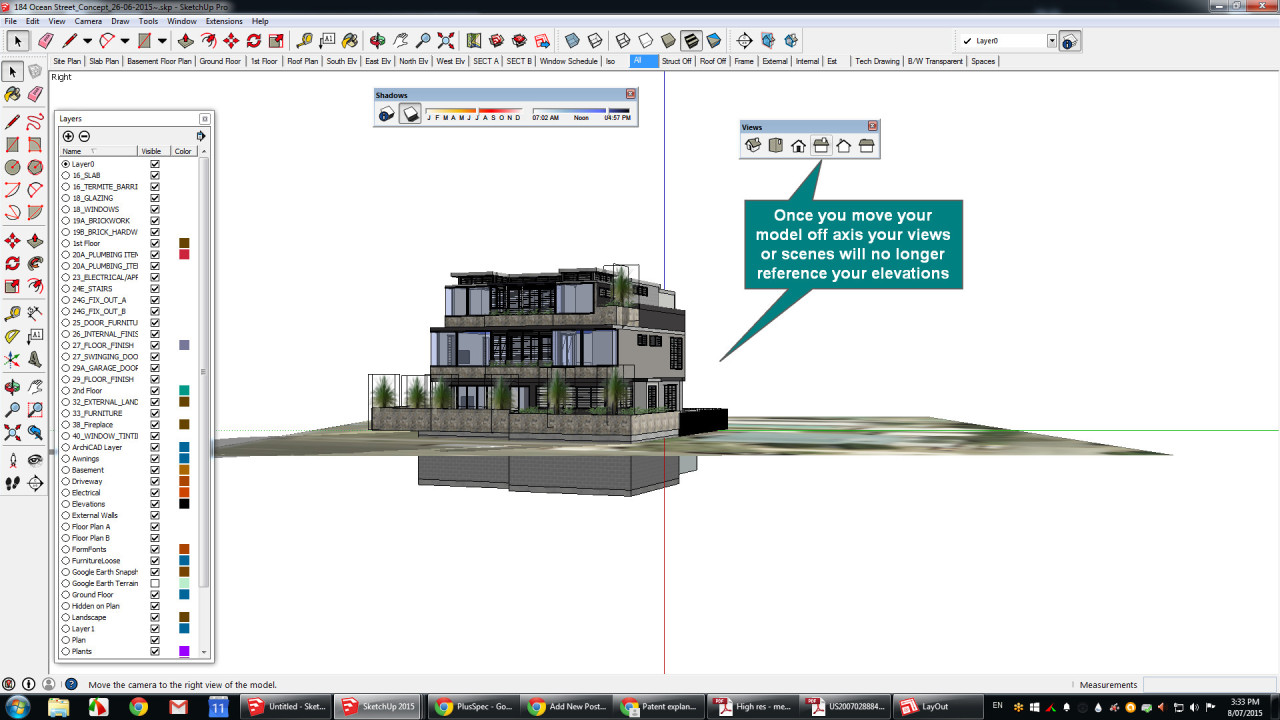1280x720 pixels.
Task: Switch to Front view in Views toolbar
Action: tap(798, 146)
